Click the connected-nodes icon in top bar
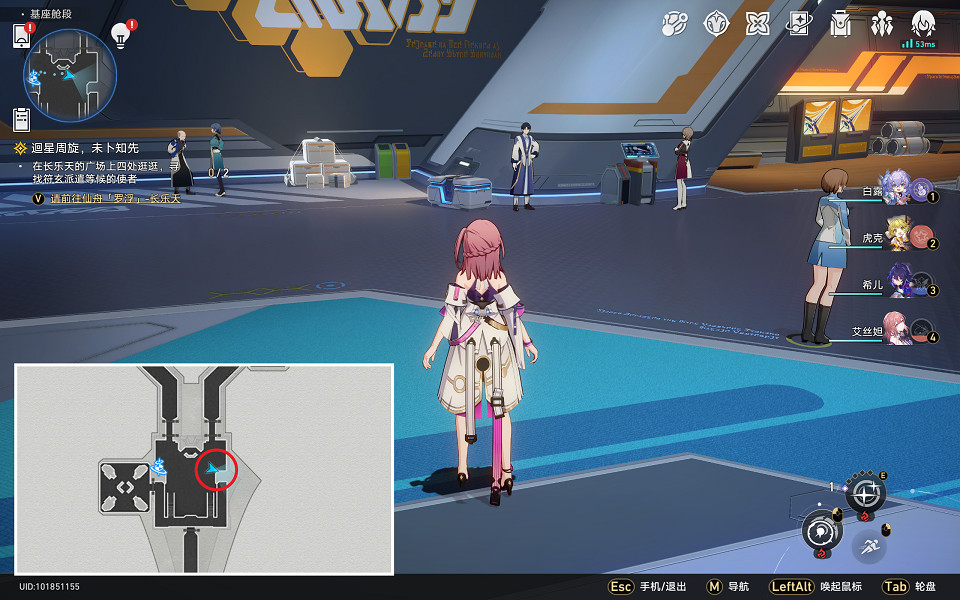 [675, 23]
